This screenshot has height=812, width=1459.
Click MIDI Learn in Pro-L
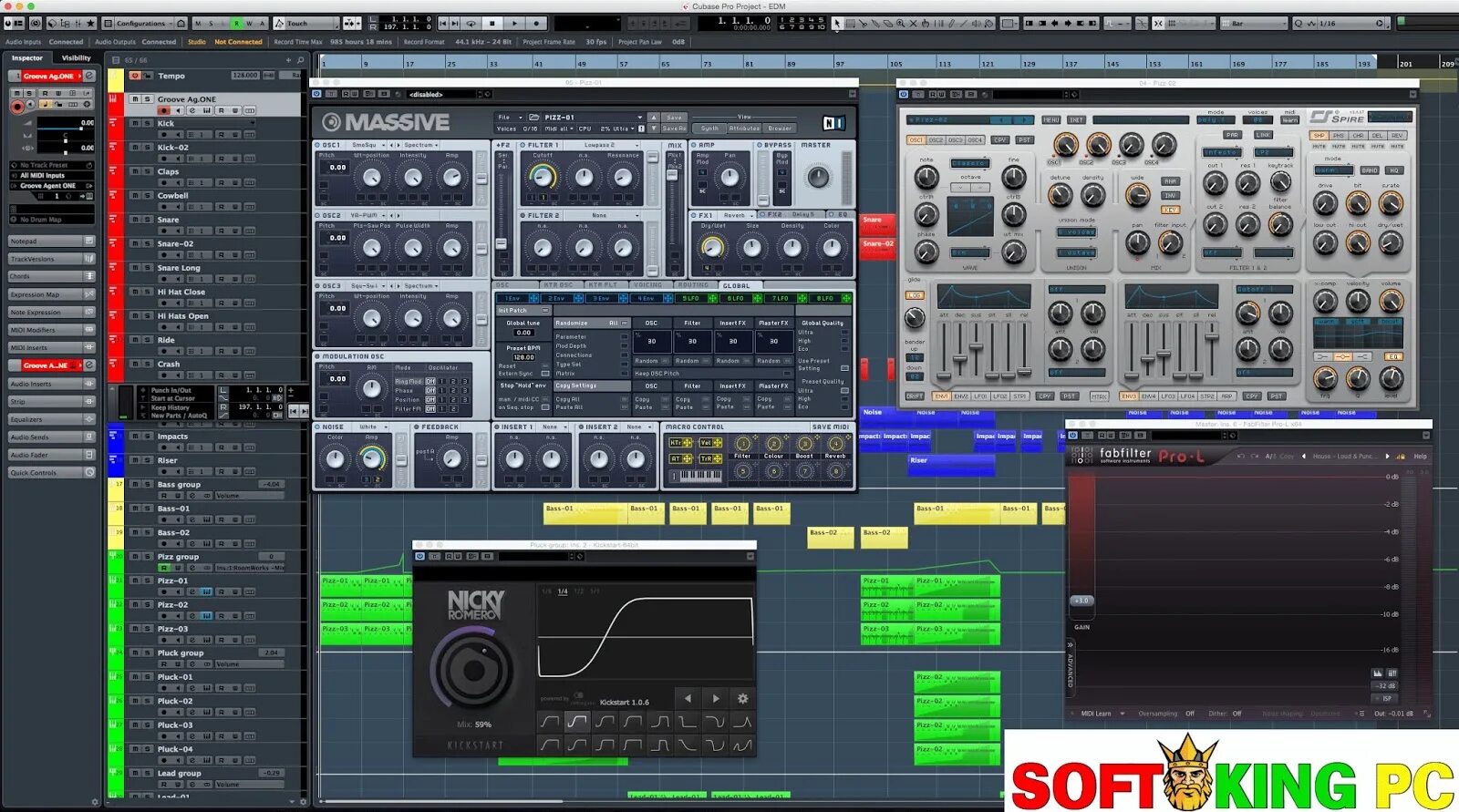coord(1096,714)
